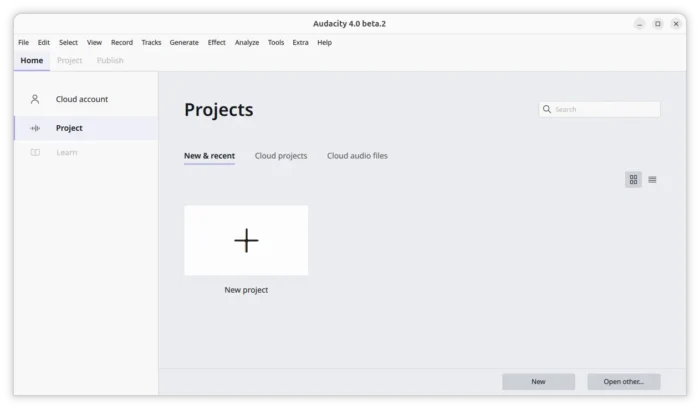Switch to Cloud audio files tab
700x409 pixels.
(357, 156)
